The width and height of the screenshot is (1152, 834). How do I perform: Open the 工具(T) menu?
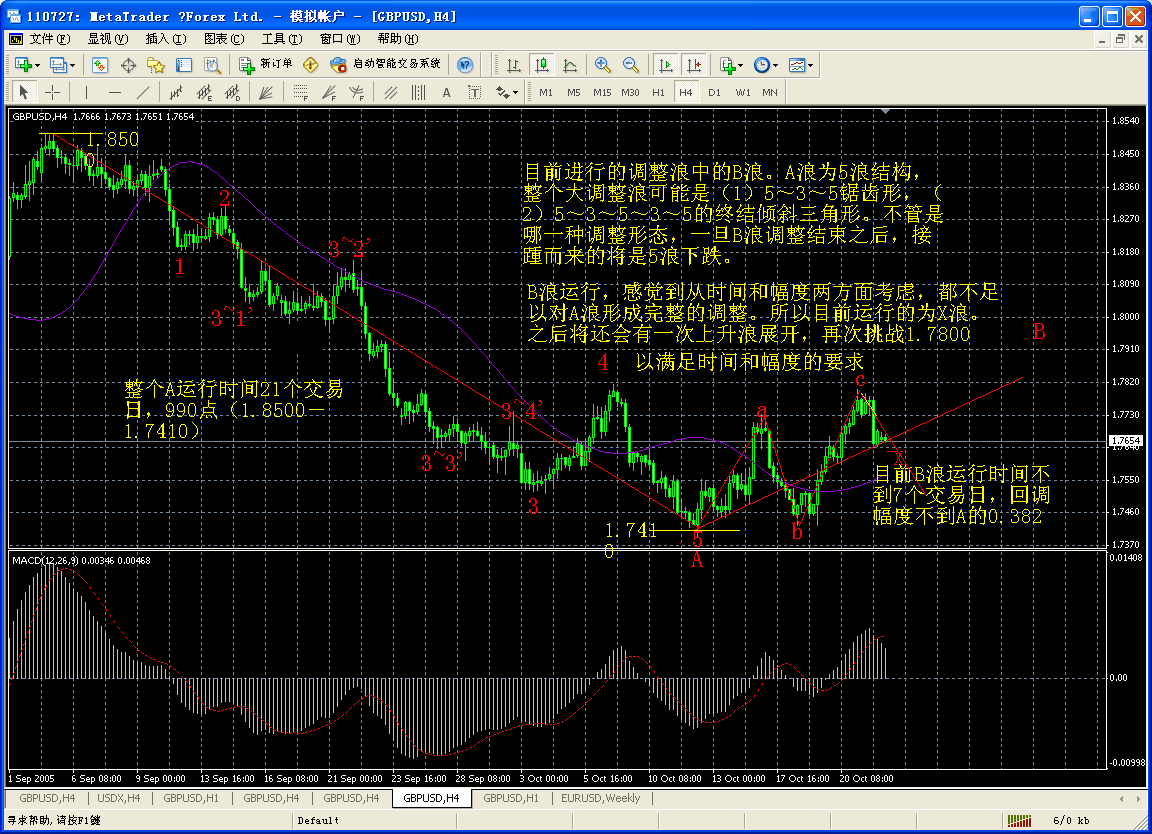pos(282,39)
